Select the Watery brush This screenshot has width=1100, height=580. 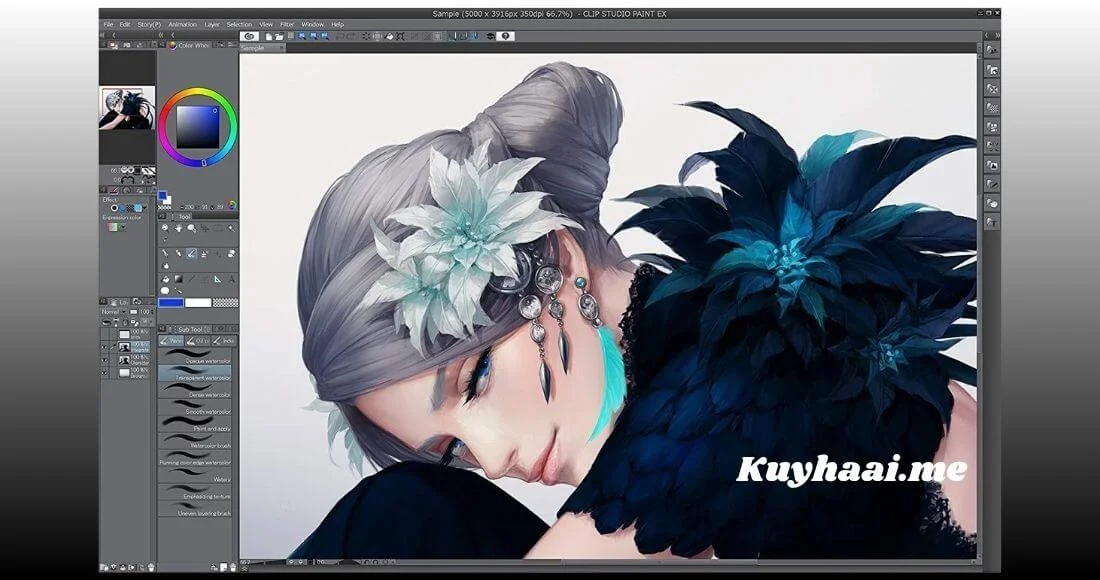[194, 475]
